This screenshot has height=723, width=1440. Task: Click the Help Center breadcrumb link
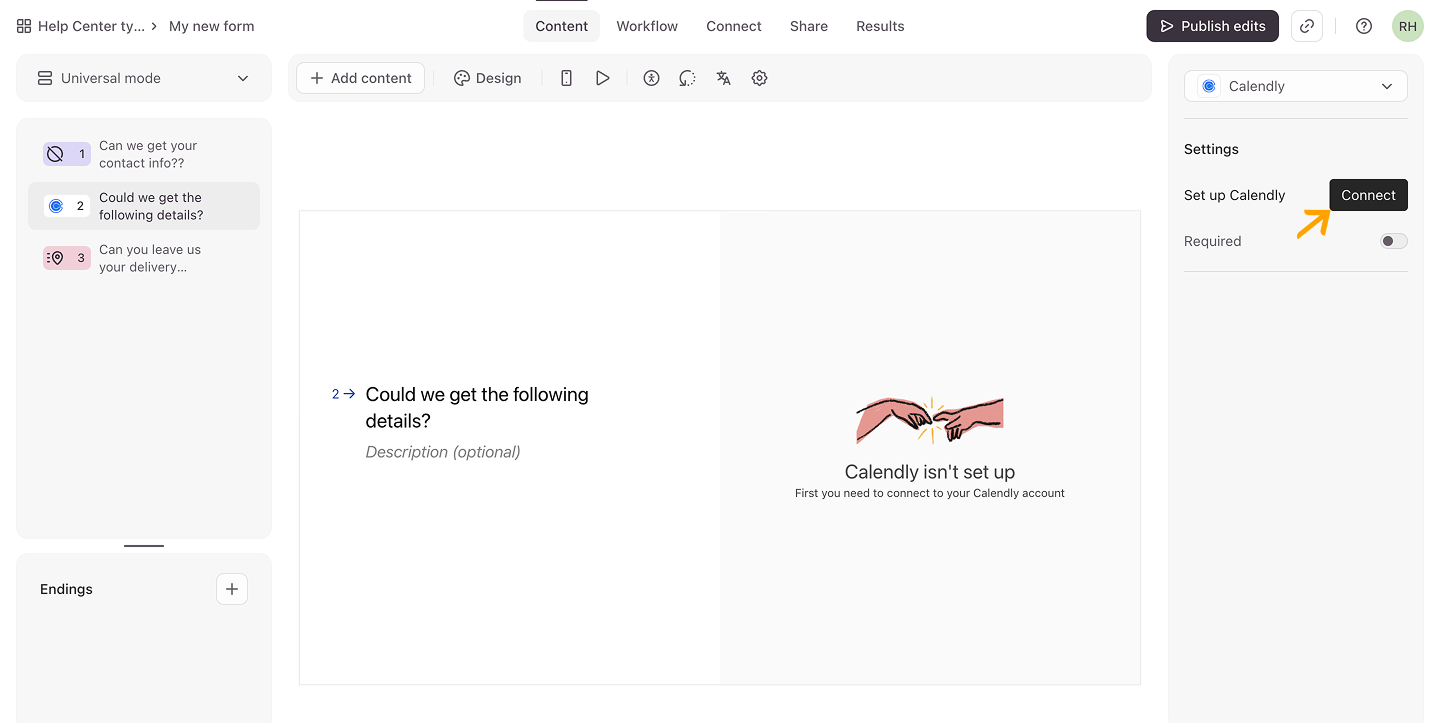(91, 26)
